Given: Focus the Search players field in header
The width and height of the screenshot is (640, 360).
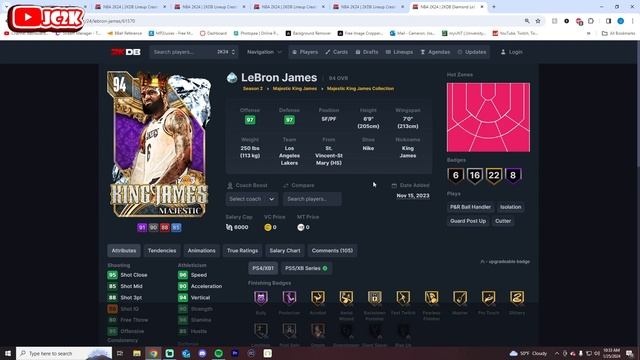Looking at the screenshot, I should [183, 52].
